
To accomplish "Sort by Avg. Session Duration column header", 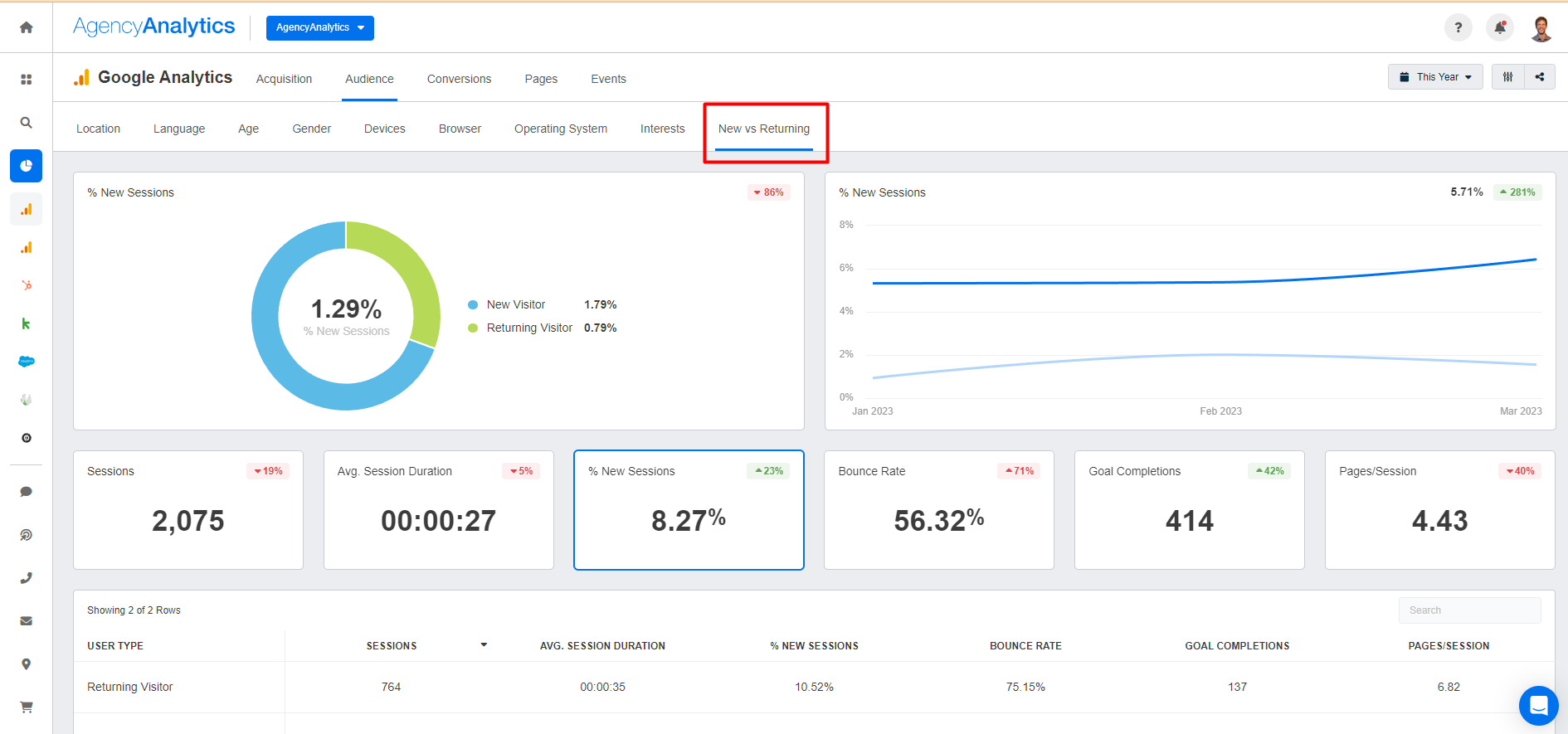I will pyautogui.click(x=602, y=646).
